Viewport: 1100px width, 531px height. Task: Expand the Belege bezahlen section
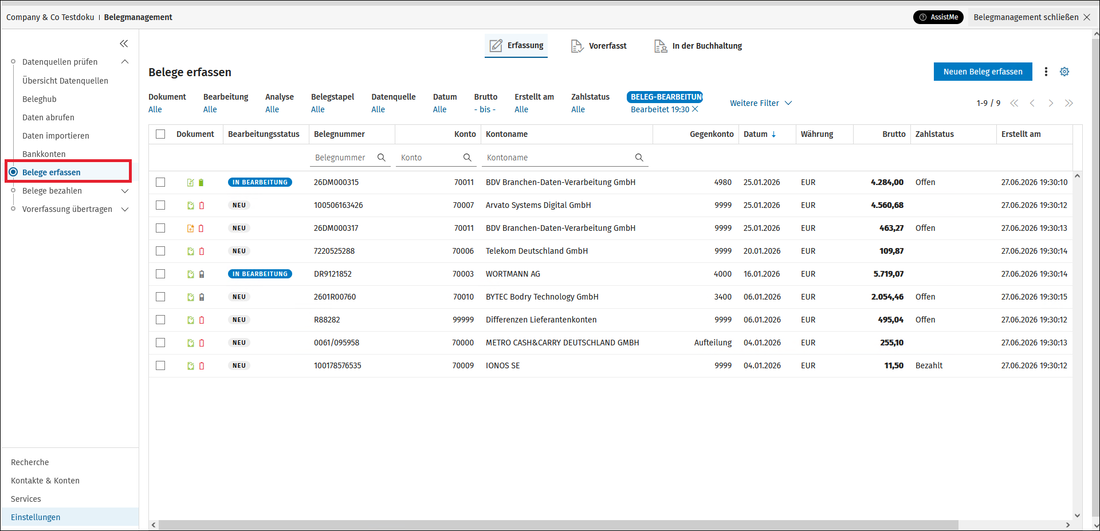pyautogui.click(x=125, y=191)
